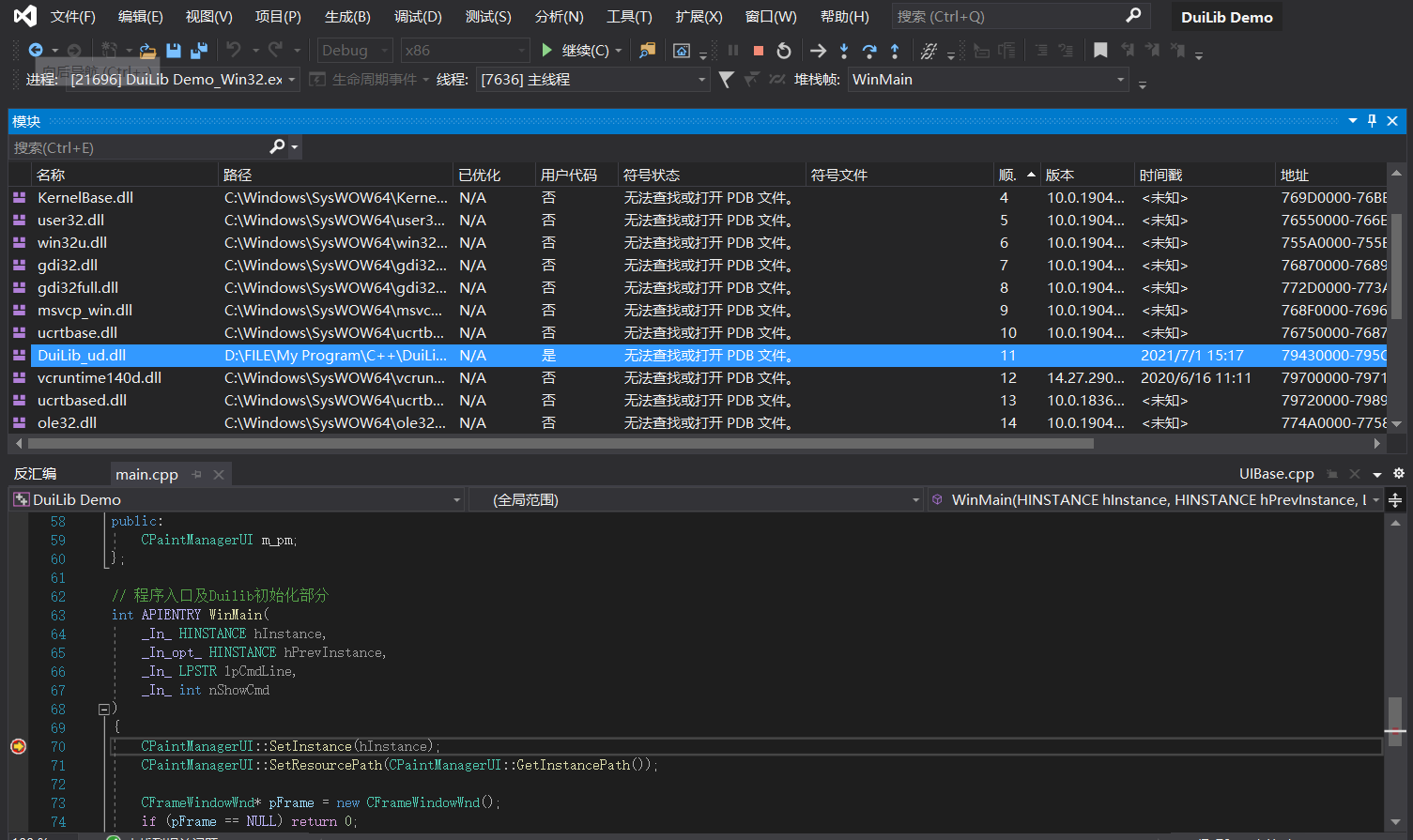Viewport: 1413px width, 840px height.
Task: Switch to the main.cpp tab
Action: point(146,475)
